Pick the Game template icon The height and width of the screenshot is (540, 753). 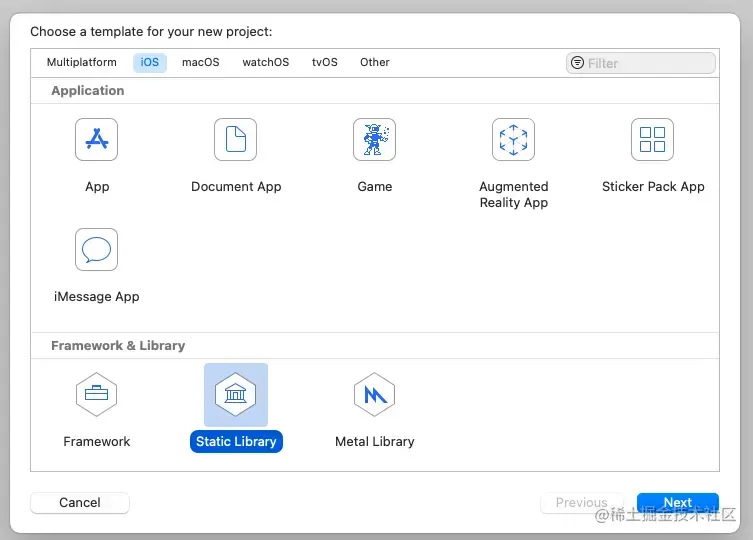pos(375,139)
